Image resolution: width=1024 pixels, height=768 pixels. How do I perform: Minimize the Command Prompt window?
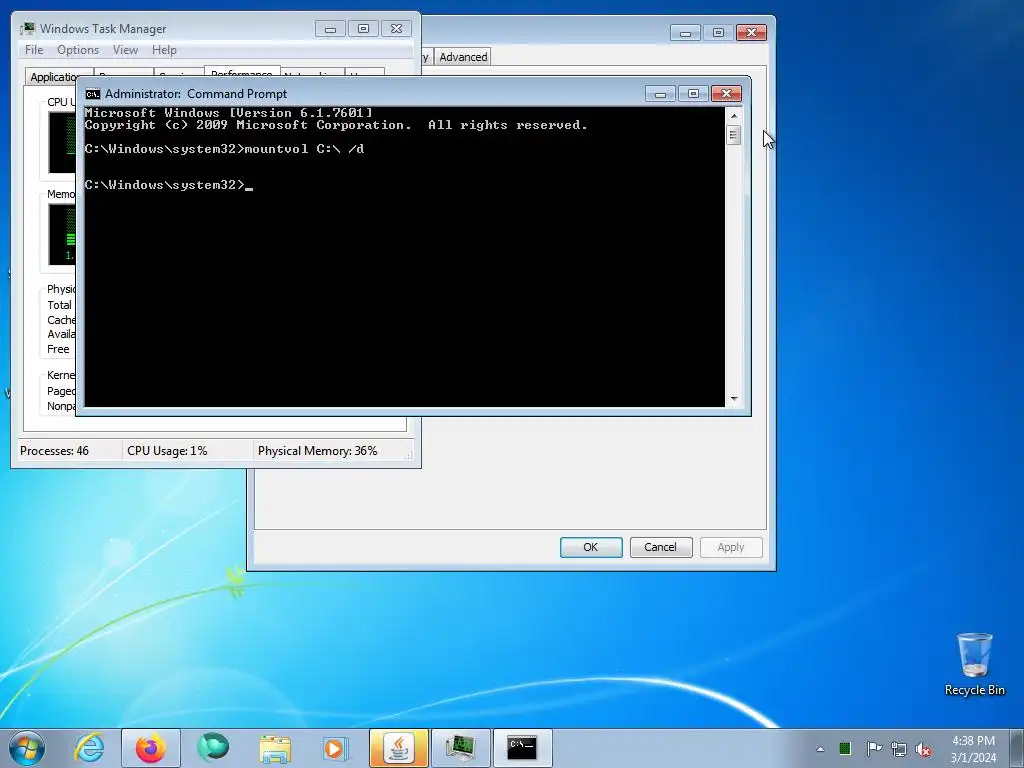coord(660,94)
